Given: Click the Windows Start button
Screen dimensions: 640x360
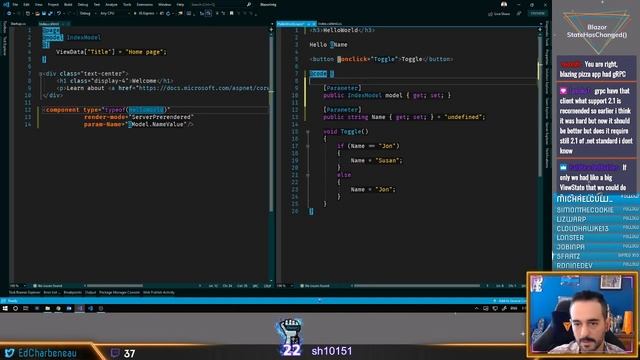Looking at the screenshot, I should click(5, 309).
